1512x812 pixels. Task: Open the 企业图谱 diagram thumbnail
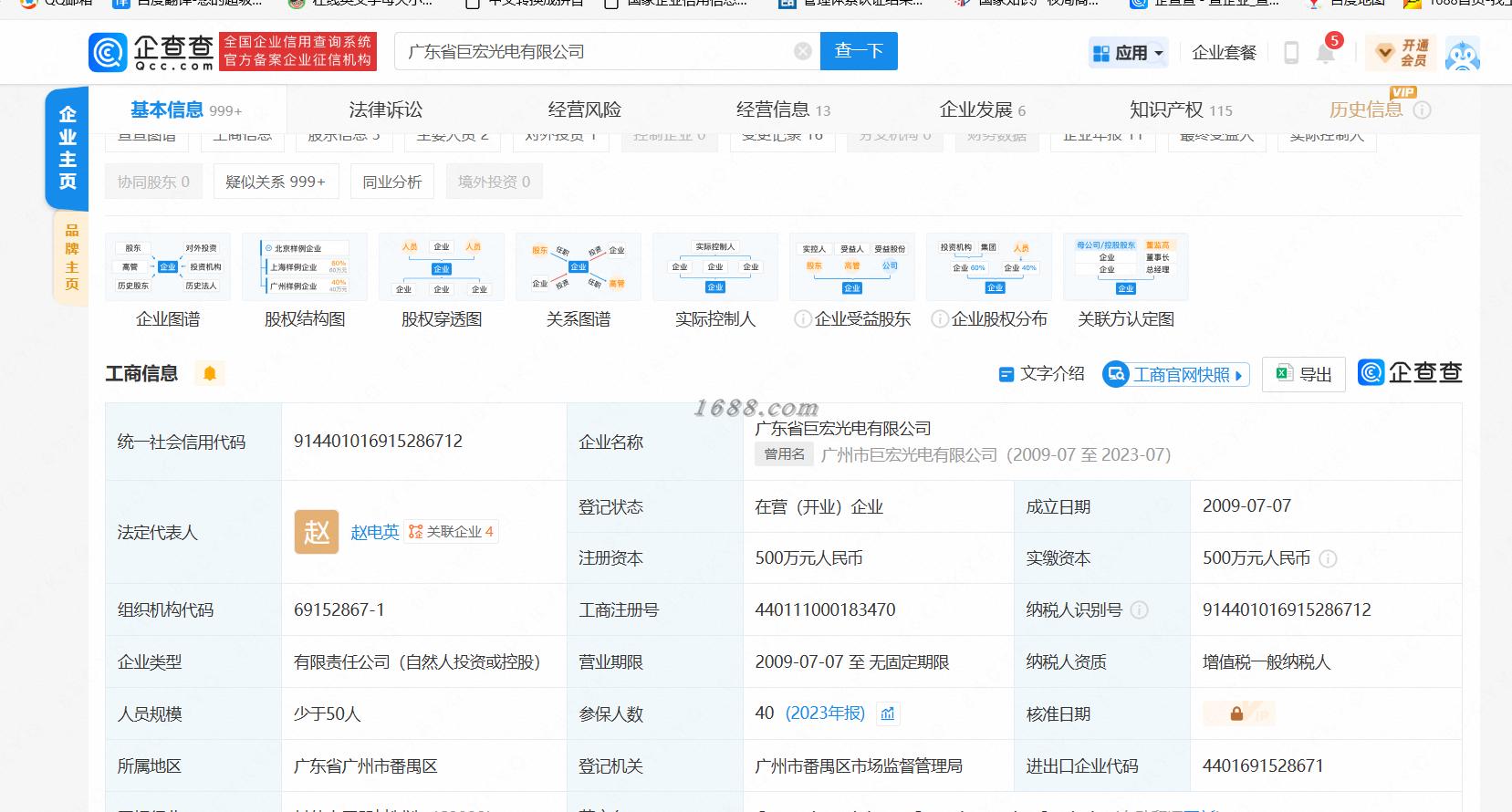(168, 266)
